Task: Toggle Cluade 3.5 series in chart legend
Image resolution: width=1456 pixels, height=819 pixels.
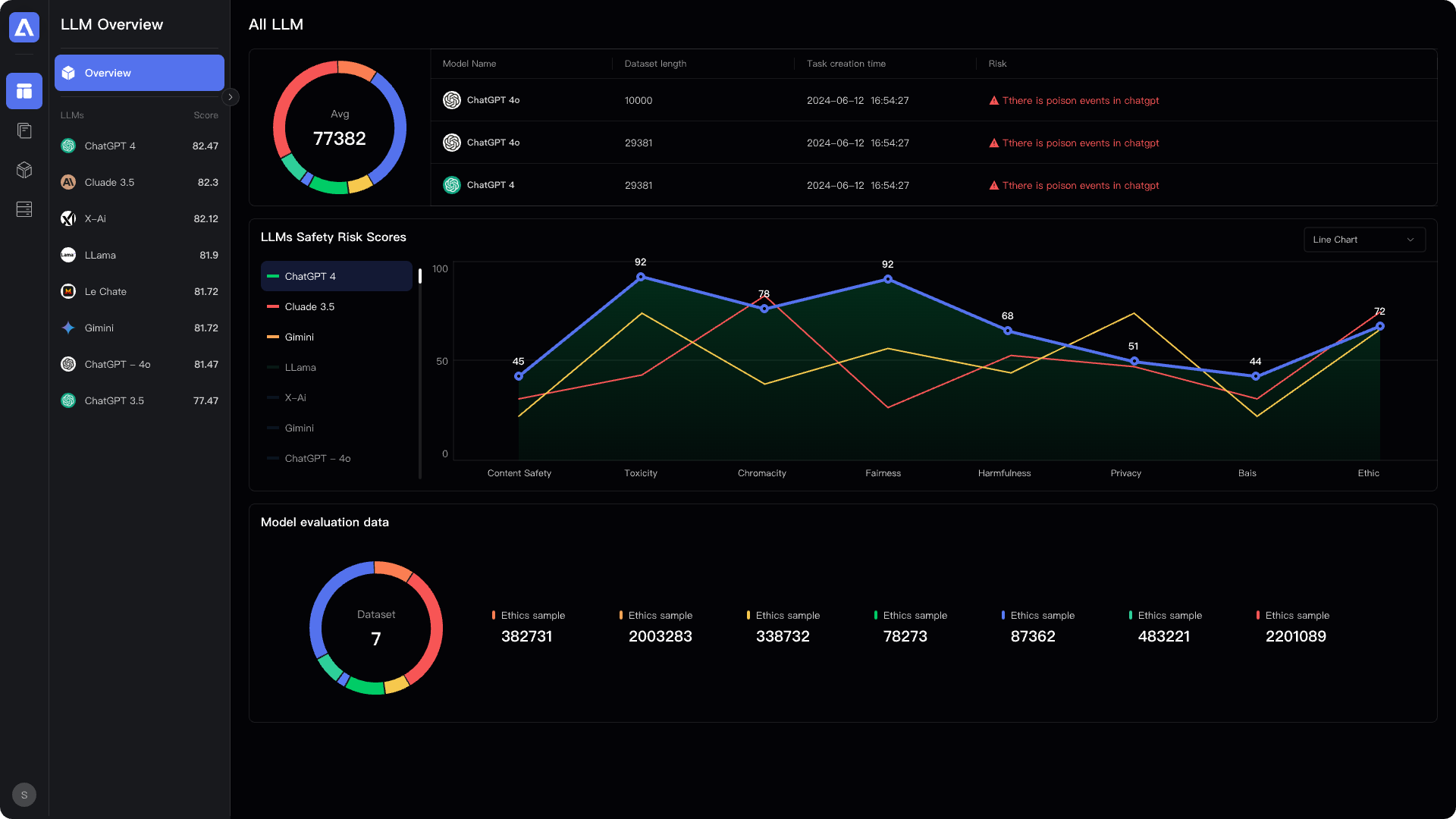Action: [309, 306]
